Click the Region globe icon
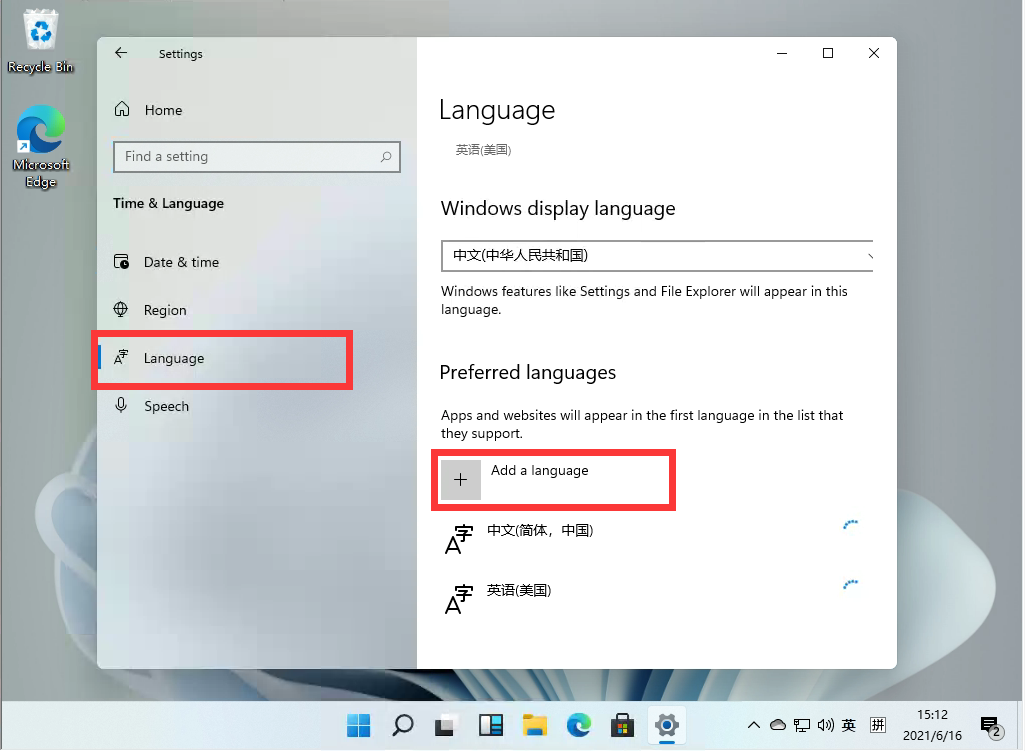1025x751 pixels. (123, 309)
